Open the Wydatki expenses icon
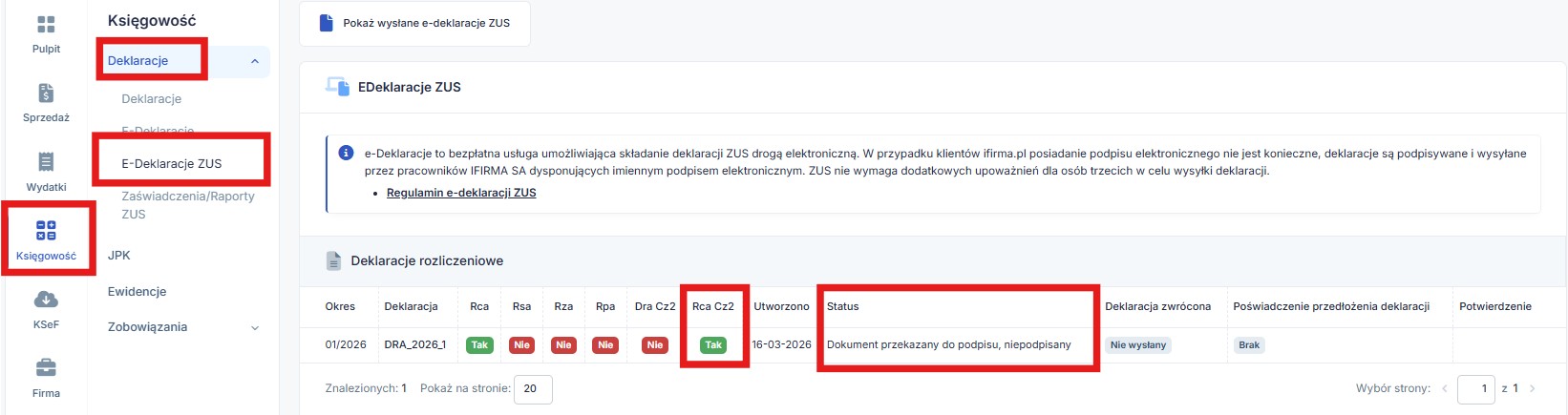 [x=46, y=162]
